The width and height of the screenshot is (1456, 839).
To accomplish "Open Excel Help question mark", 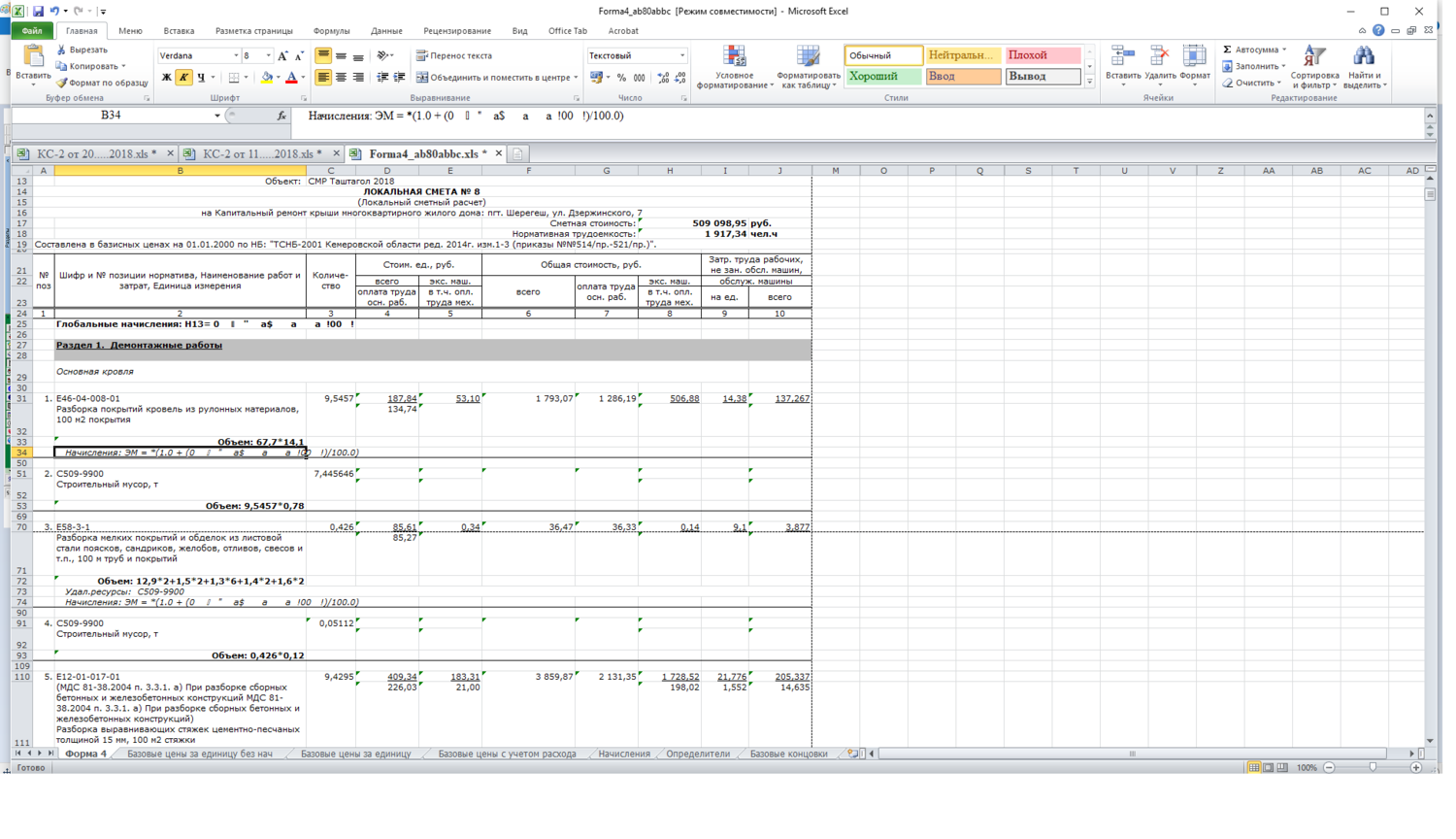I will [1378, 30].
